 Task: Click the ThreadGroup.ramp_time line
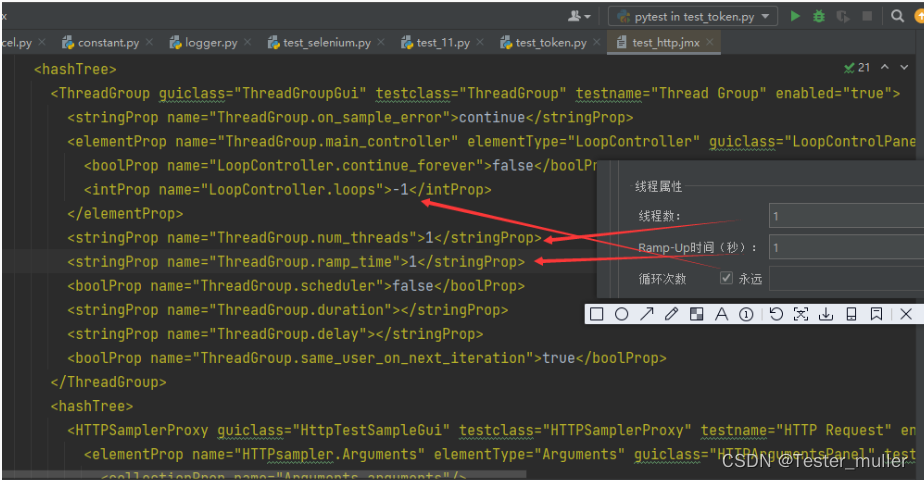(x=296, y=262)
